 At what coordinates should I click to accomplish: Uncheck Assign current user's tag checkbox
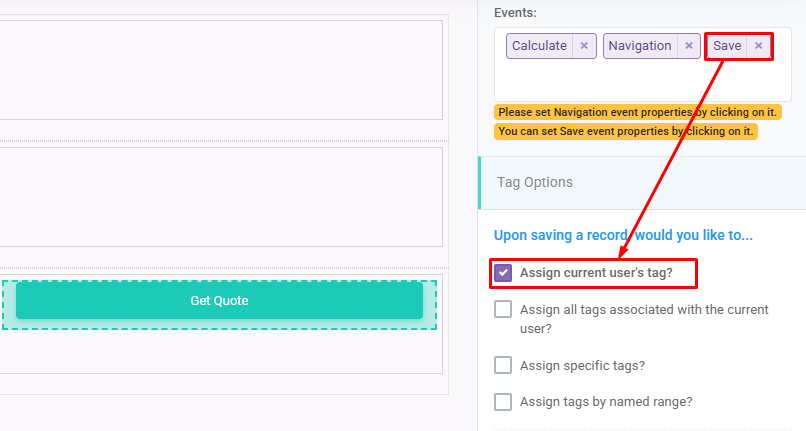[x=504, y=273]
